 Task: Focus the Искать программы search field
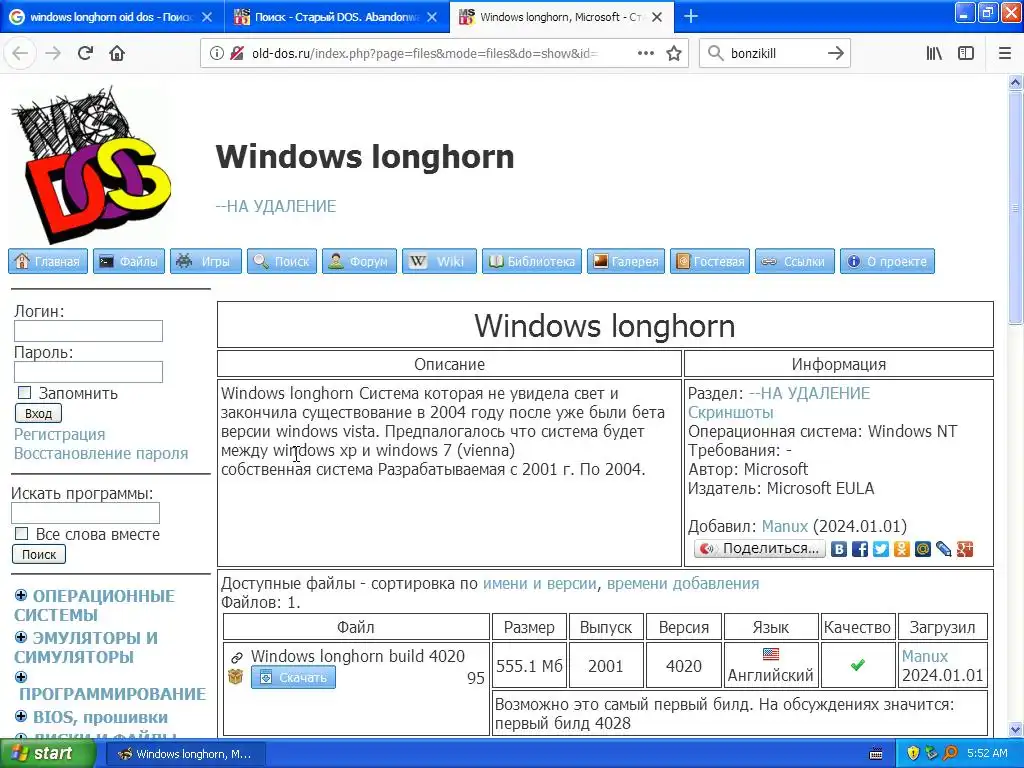(x=86, y=513)
